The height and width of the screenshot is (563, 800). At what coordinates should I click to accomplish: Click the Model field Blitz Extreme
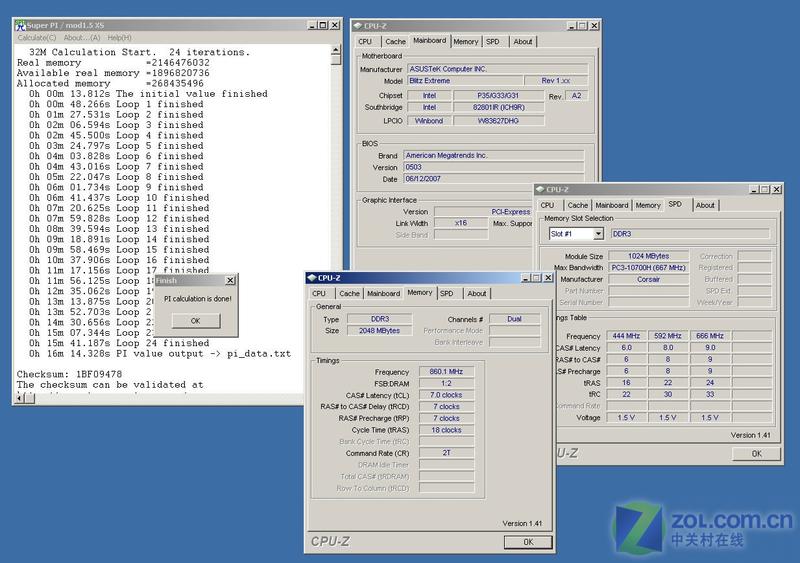[465, 81]
